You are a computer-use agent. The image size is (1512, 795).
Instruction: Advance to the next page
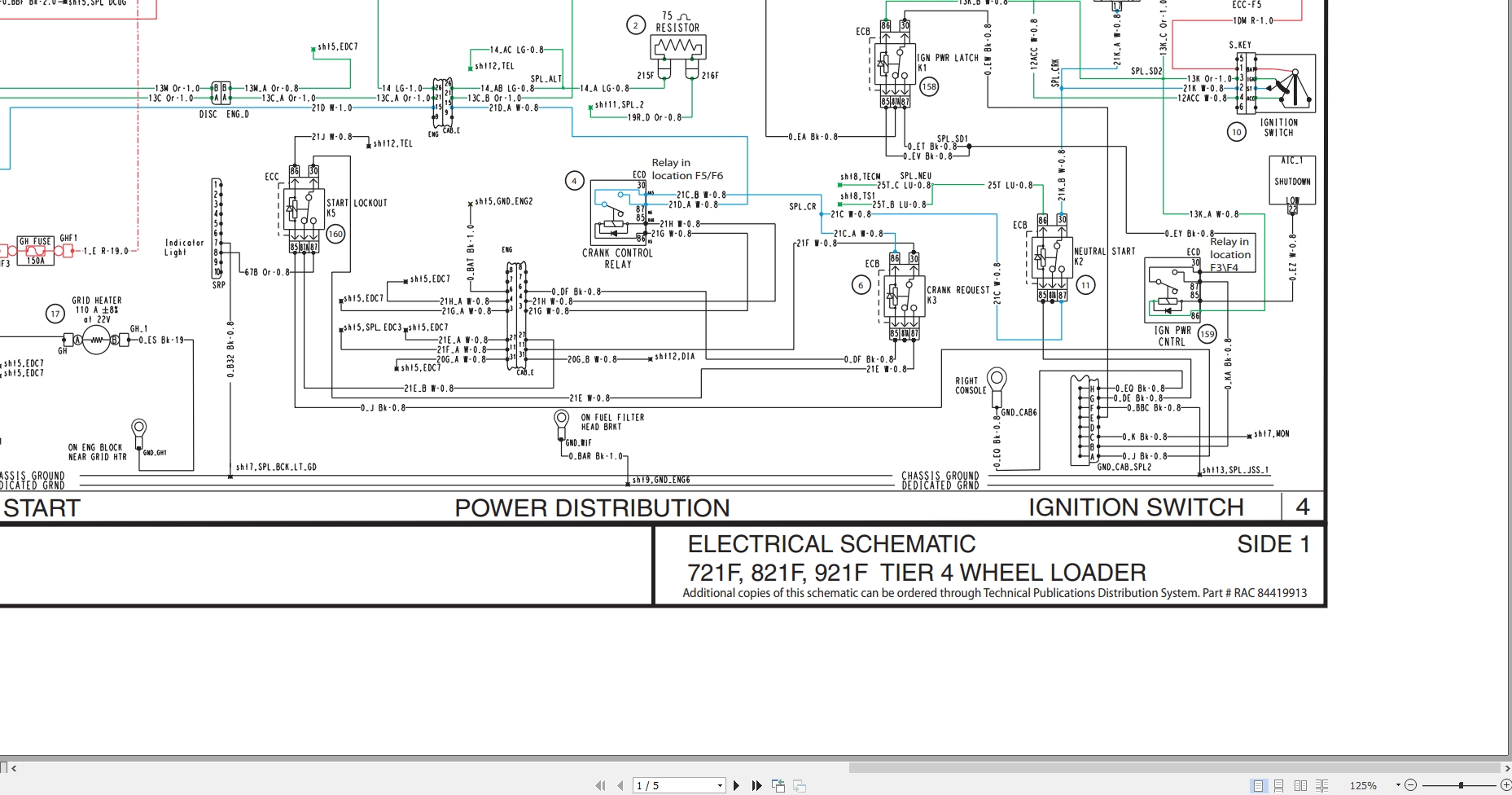point(736,786)
